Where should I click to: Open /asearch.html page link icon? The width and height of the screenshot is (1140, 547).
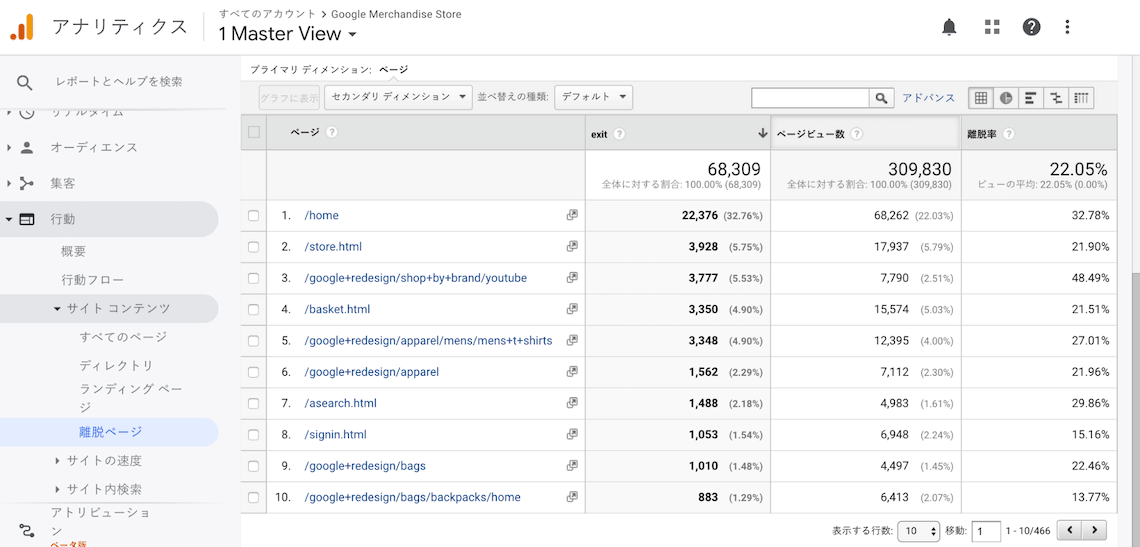tap(572, 403)
